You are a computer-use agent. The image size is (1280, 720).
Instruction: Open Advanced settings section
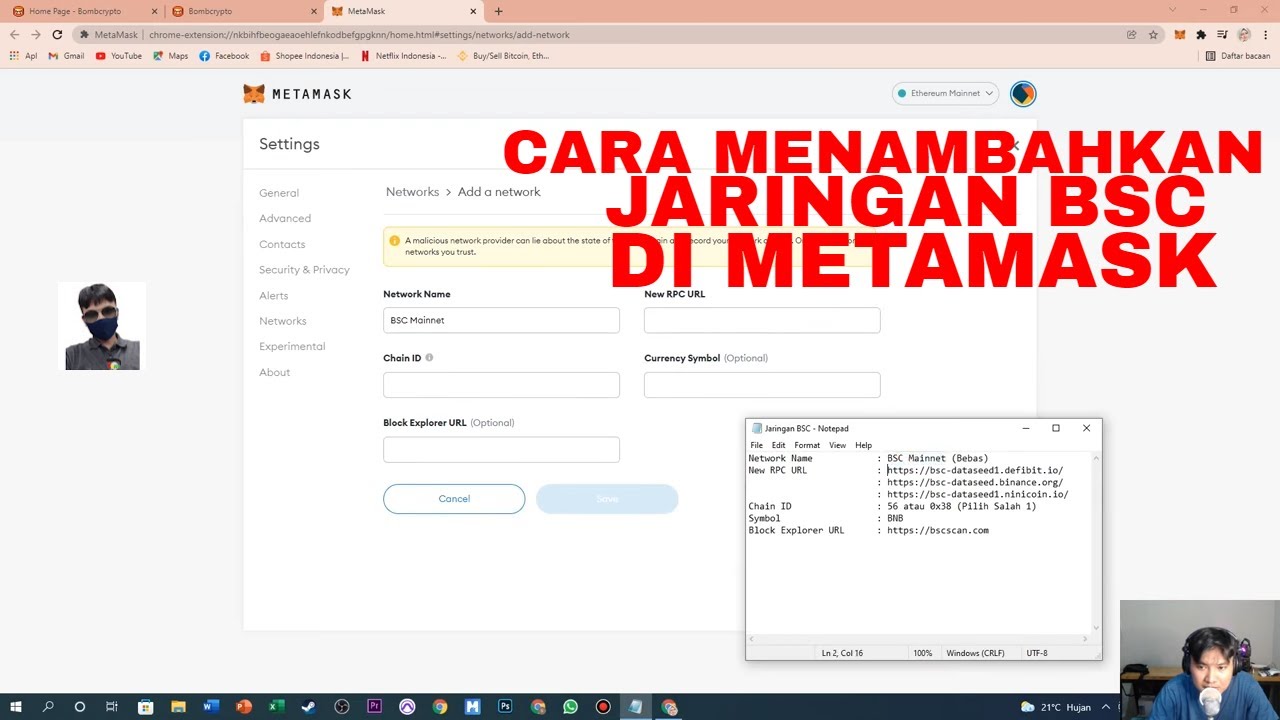tap(285, 218)
